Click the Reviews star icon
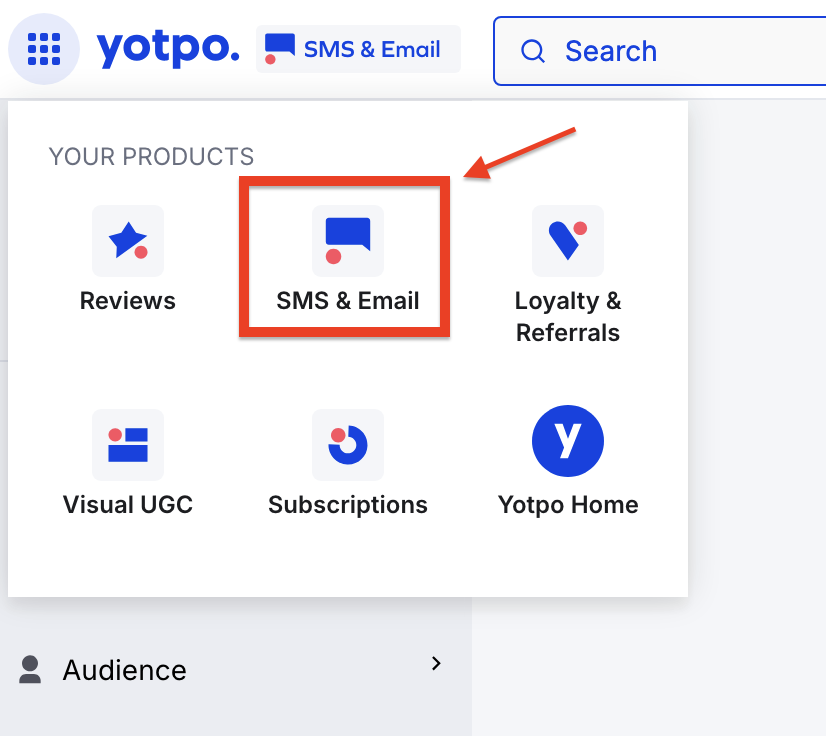 [128, 241]
